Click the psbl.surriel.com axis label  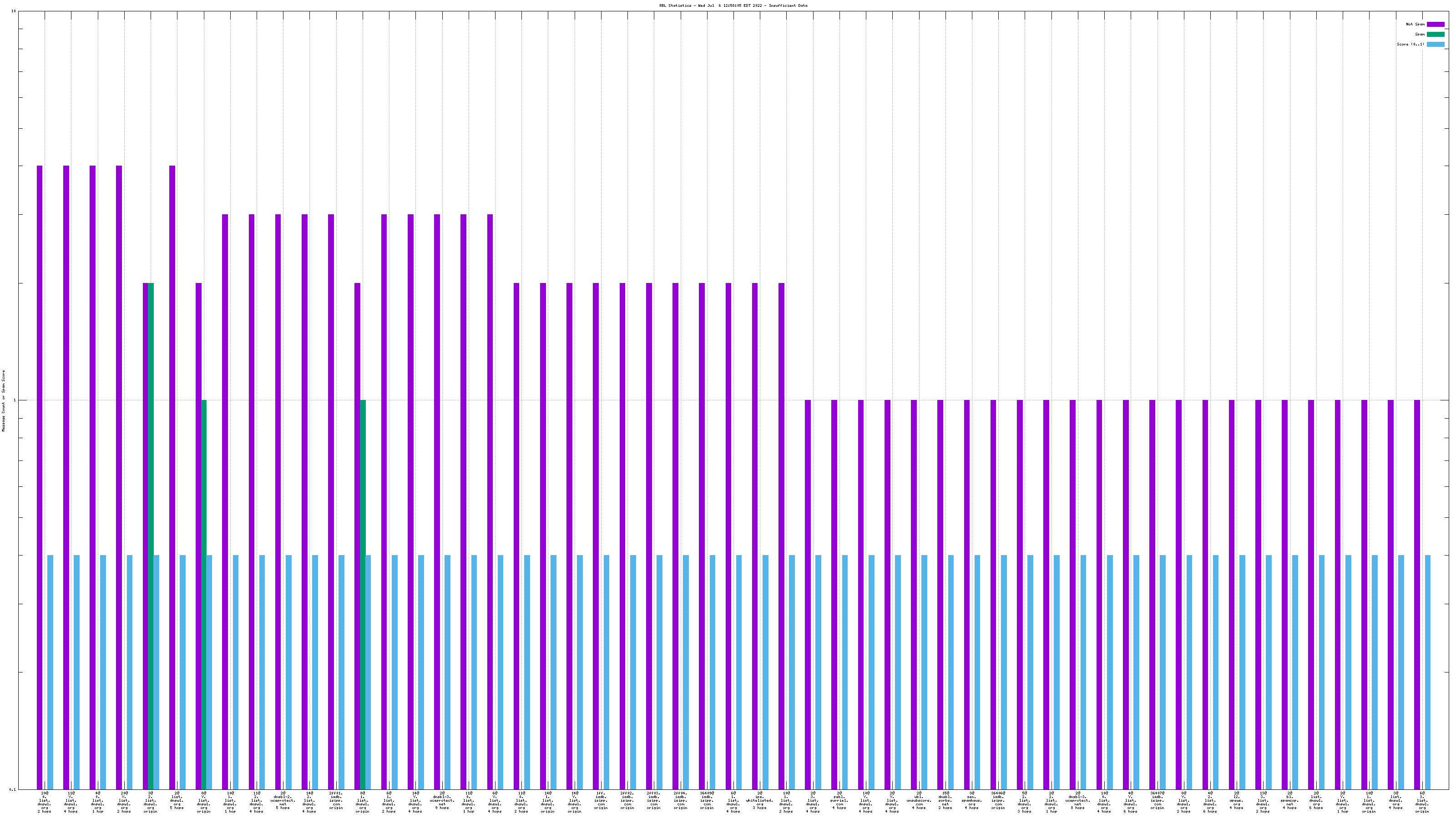click(x=839, y=801)
